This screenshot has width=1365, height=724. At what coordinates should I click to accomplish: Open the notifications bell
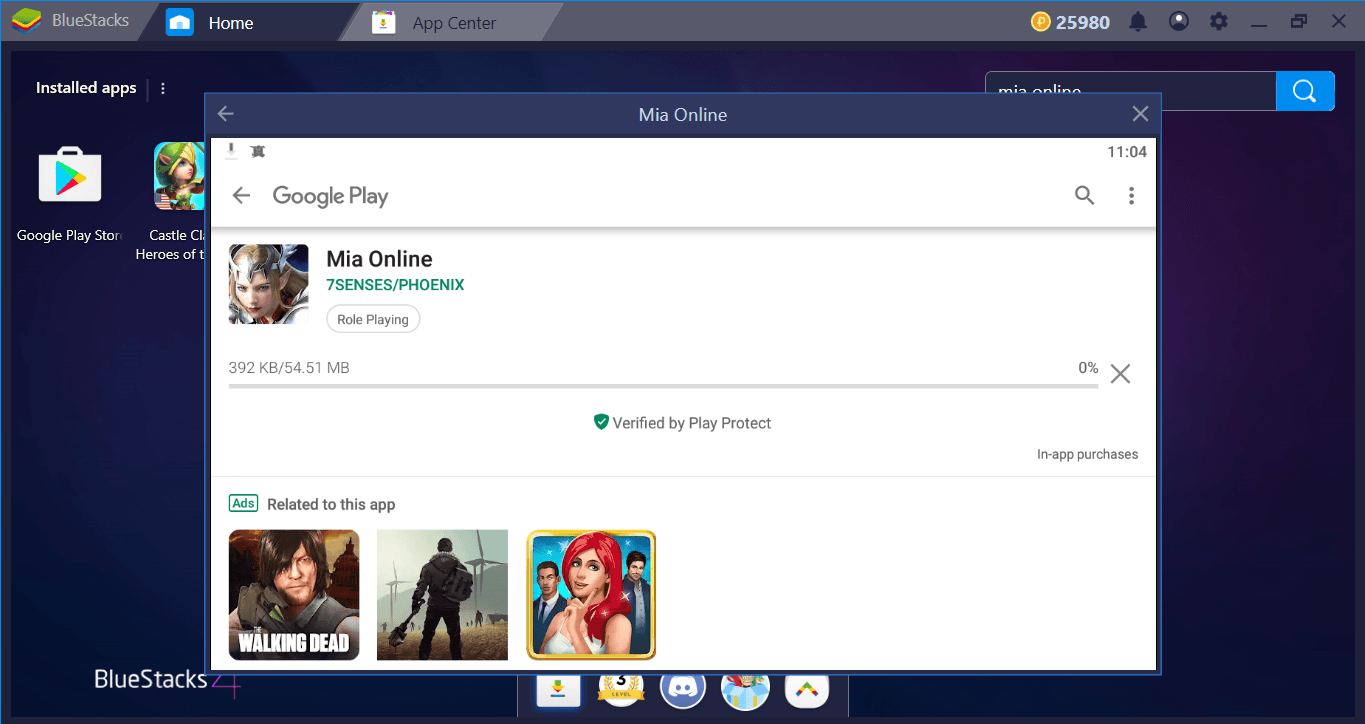(x=1138, y=21)
